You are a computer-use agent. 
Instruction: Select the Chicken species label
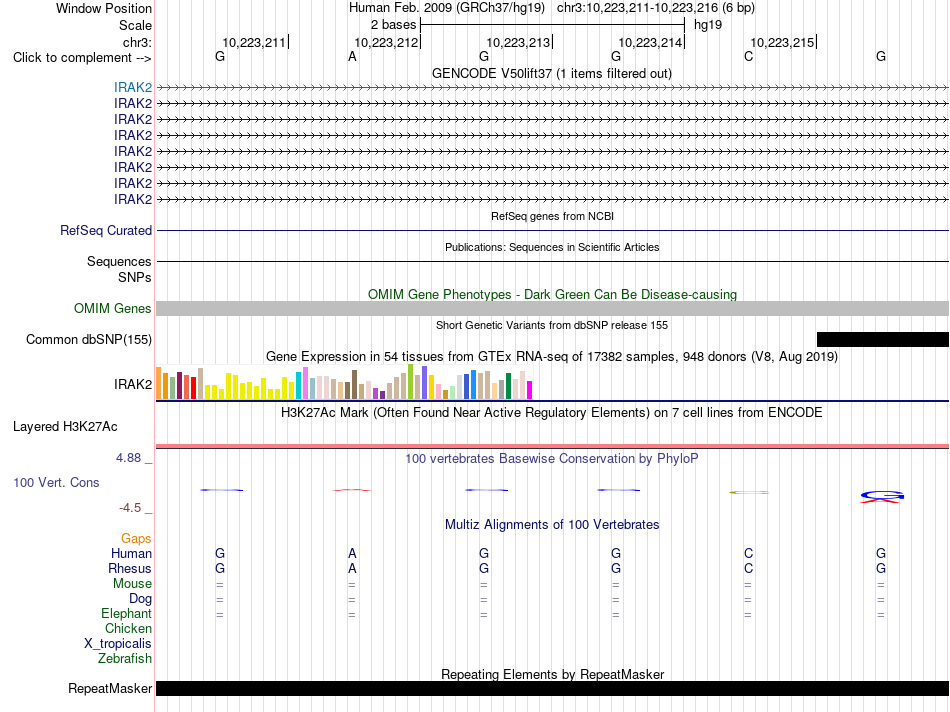click(x=128, y=628)
